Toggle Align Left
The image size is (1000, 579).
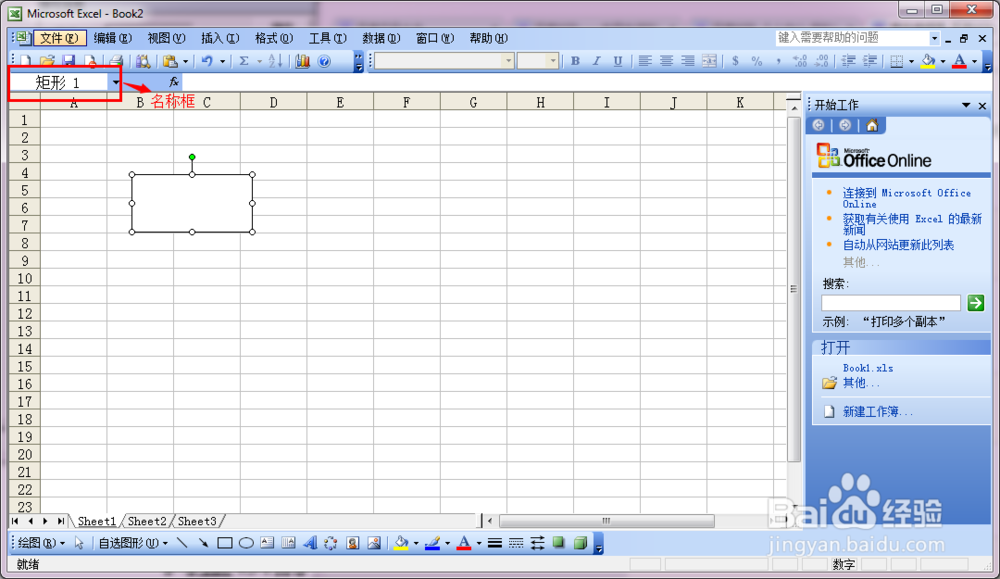(x=645, y=61)
